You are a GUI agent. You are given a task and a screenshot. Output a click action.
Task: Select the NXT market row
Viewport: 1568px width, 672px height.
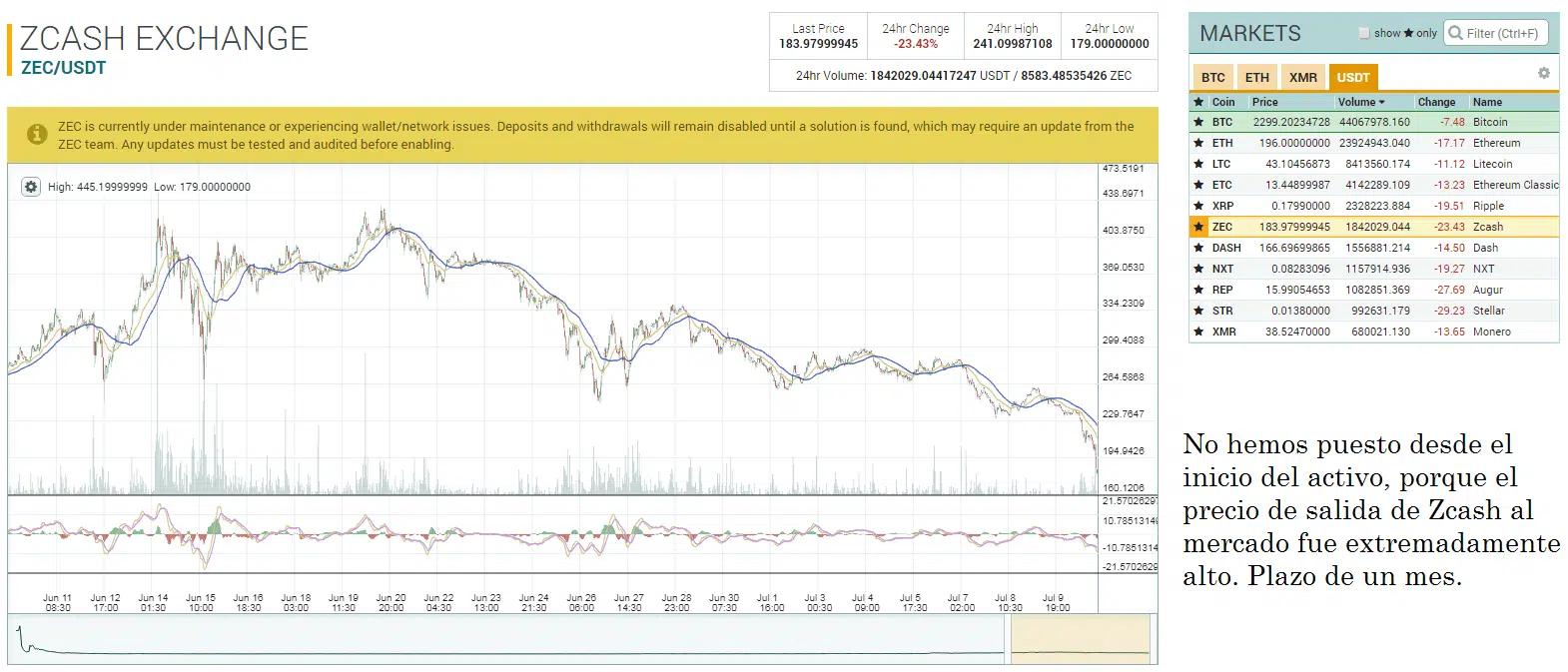1374,269
